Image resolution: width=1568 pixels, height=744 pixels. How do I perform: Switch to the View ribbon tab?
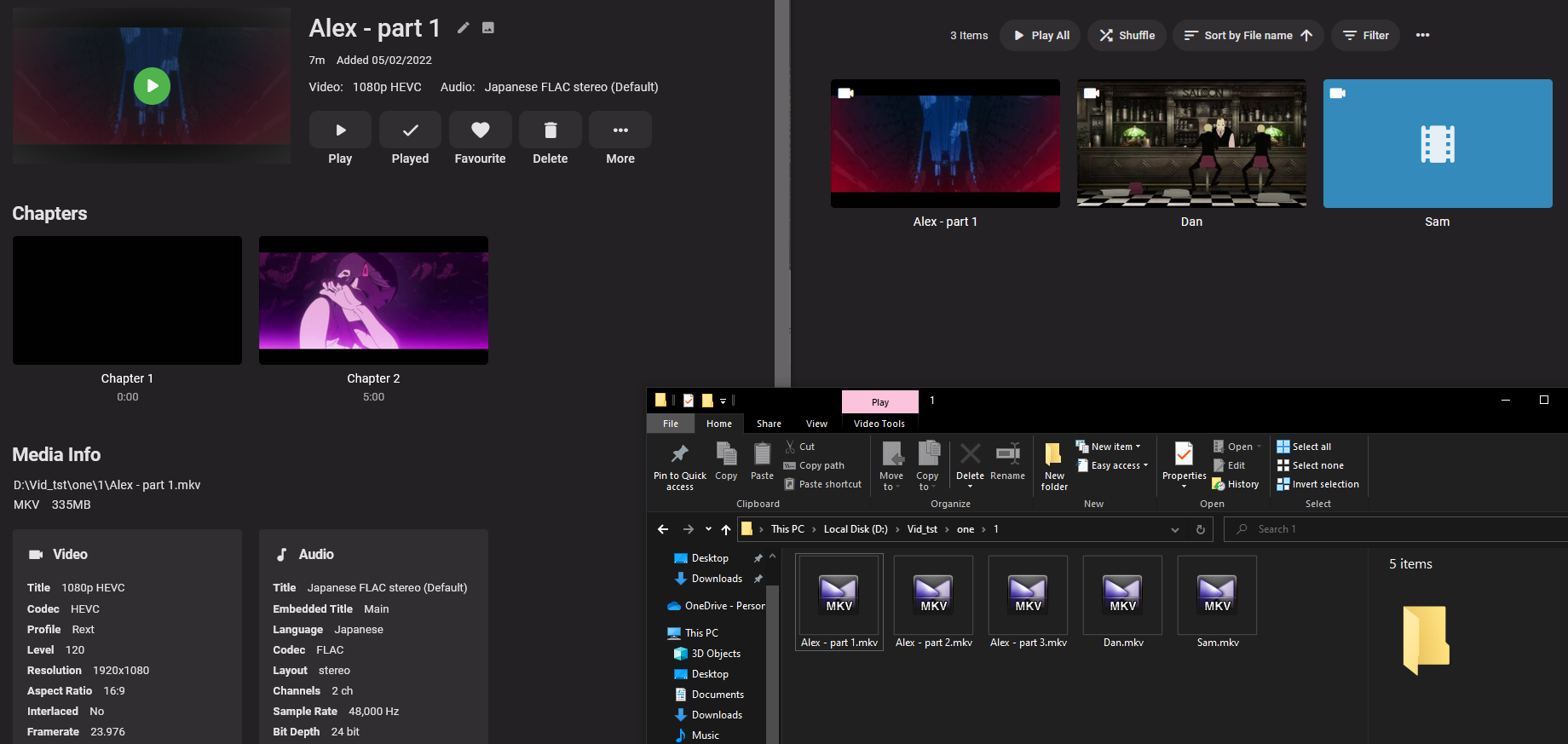[816, 424]
